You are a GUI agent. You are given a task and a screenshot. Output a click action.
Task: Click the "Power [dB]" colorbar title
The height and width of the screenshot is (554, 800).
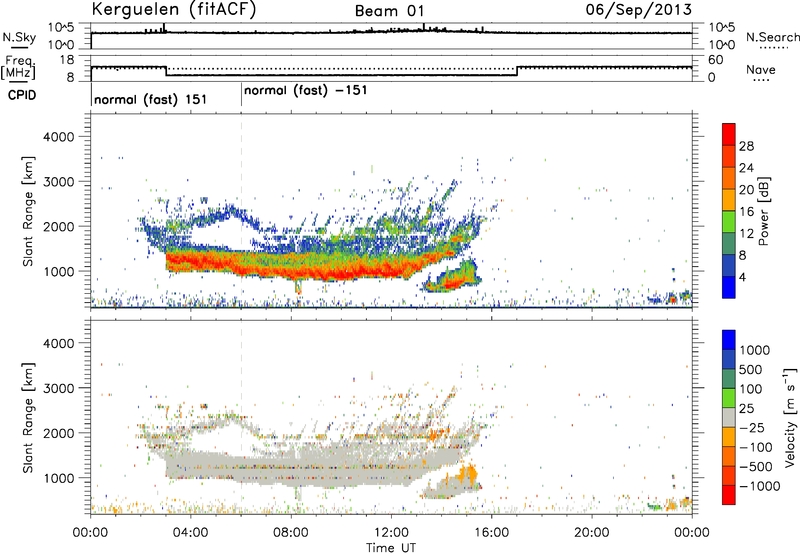[x=763, y=211]
